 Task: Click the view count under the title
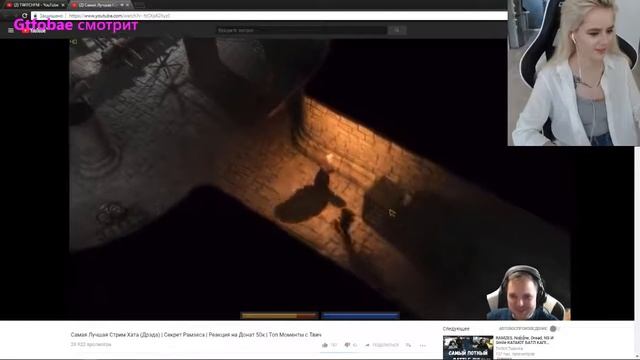pyautogui.click(x=91, y=344)
